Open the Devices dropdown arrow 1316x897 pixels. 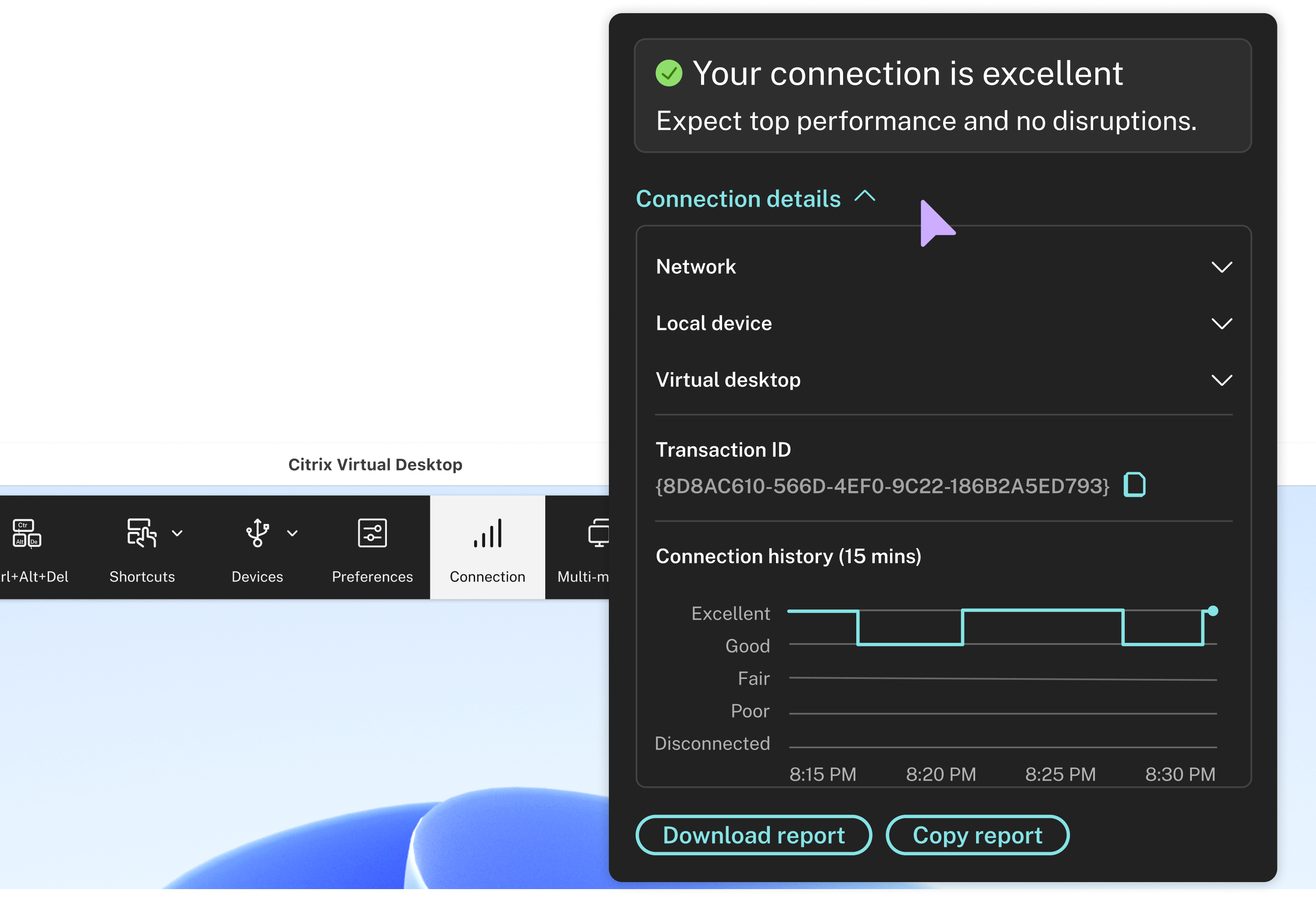click(x=292, y=533)
